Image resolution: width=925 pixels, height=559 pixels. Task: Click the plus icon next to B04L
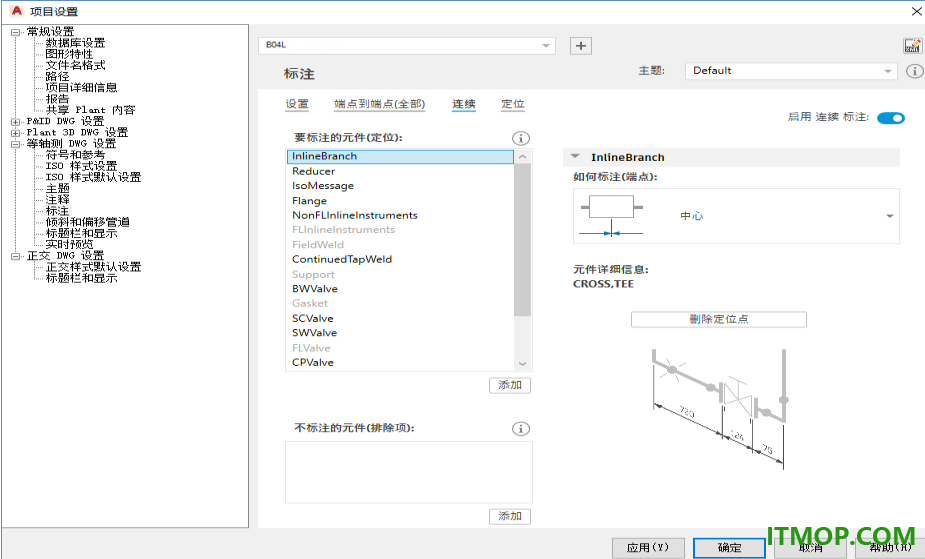[580, 46]
